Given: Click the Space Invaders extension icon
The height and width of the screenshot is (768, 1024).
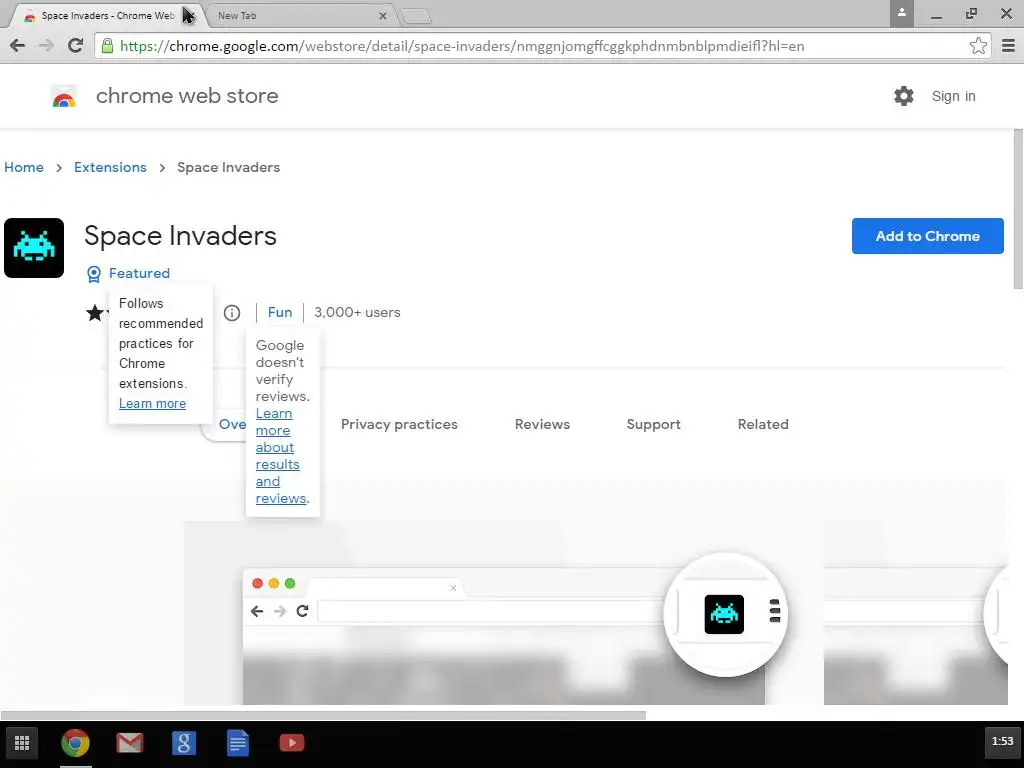Looking at the screenshot, I should (x=34, y=248).
